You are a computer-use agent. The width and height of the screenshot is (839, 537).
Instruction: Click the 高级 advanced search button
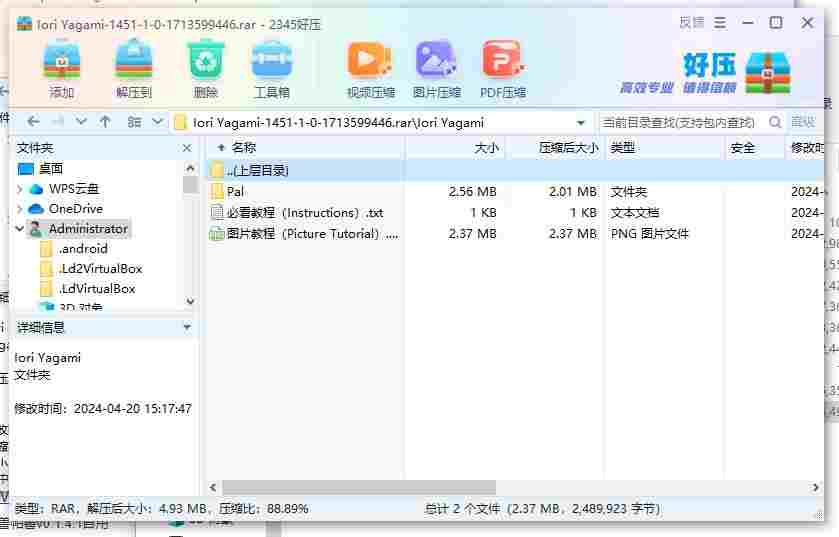[x=803, y=122]
